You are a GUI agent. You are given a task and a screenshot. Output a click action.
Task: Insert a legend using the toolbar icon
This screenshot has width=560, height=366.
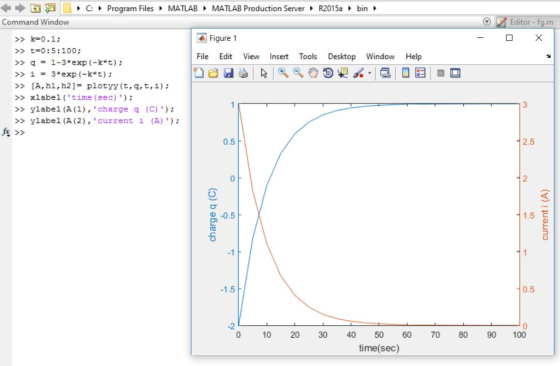[x=420, y=73]
